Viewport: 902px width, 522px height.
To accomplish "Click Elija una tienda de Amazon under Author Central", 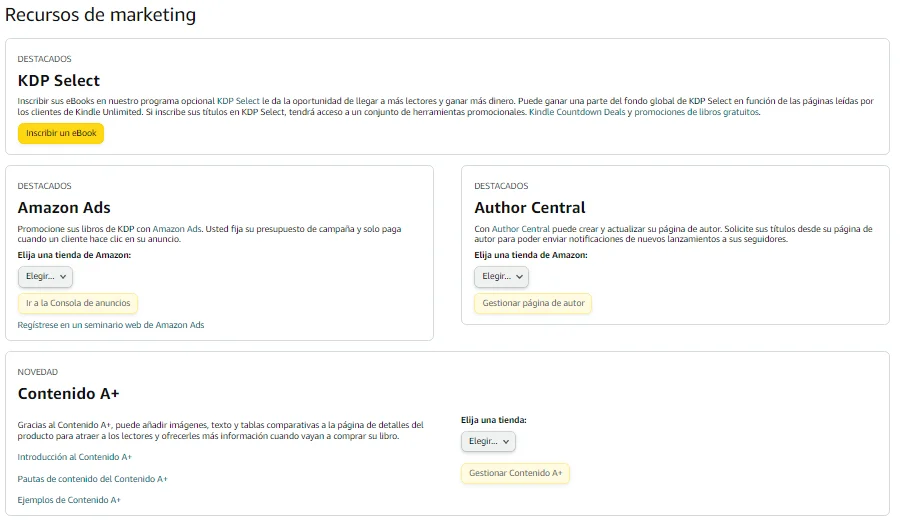I will (x=531, y=255).
